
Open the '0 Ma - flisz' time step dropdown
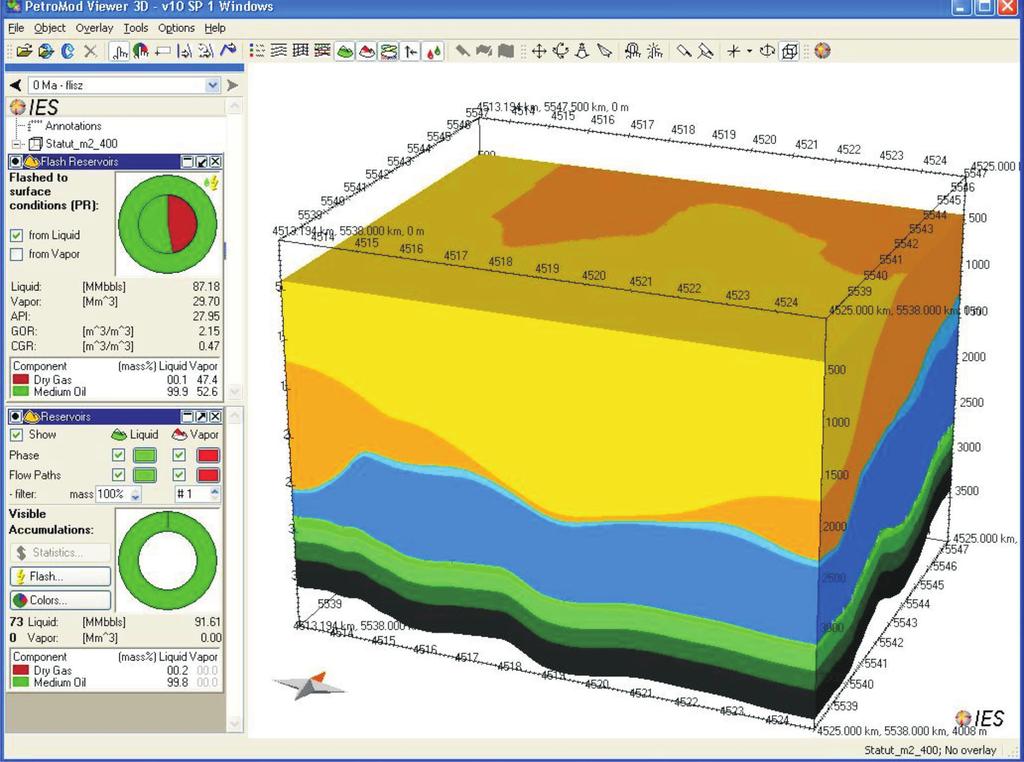[x=212, y=85]
